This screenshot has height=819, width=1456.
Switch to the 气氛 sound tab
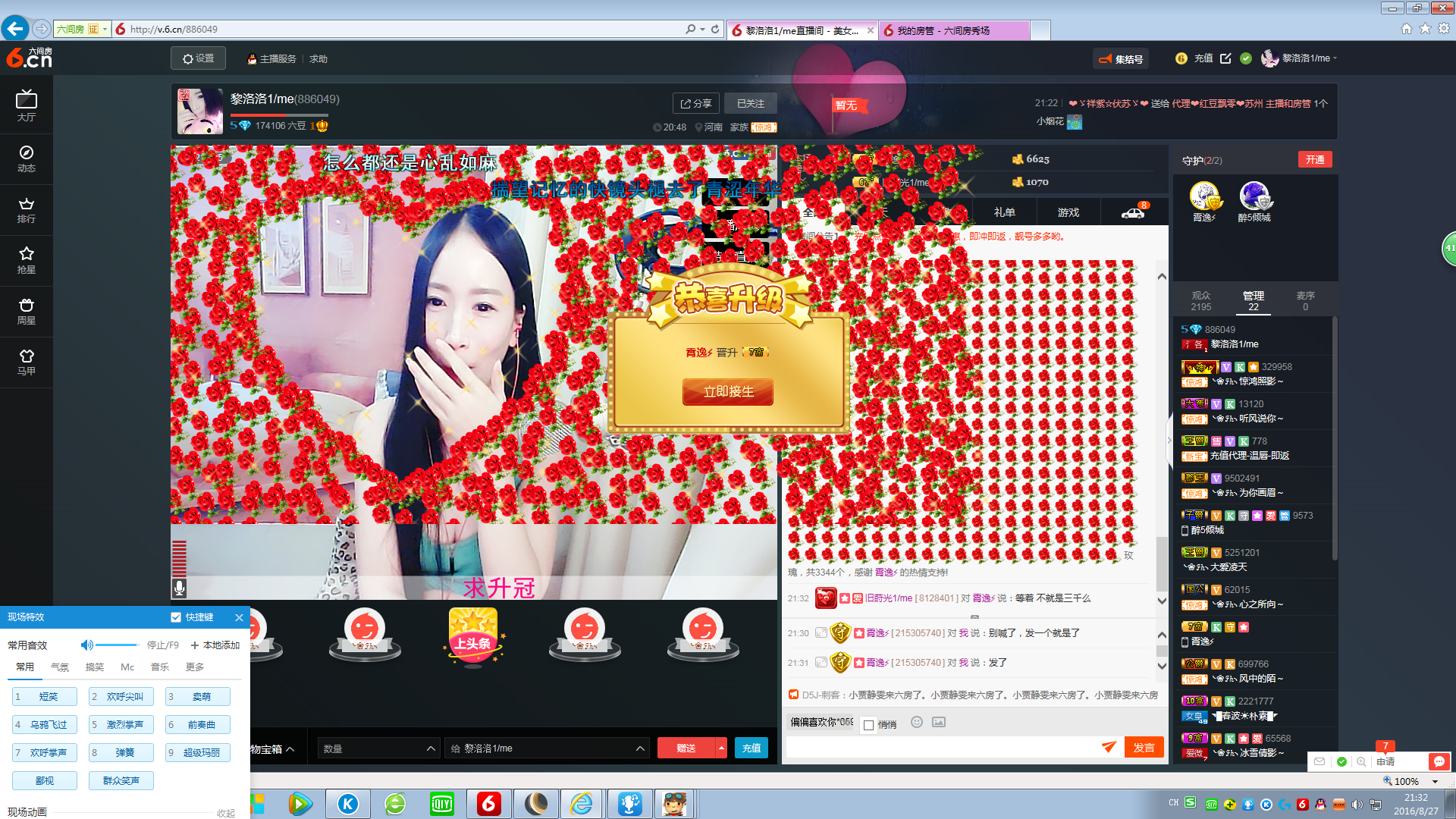(60, 667)
